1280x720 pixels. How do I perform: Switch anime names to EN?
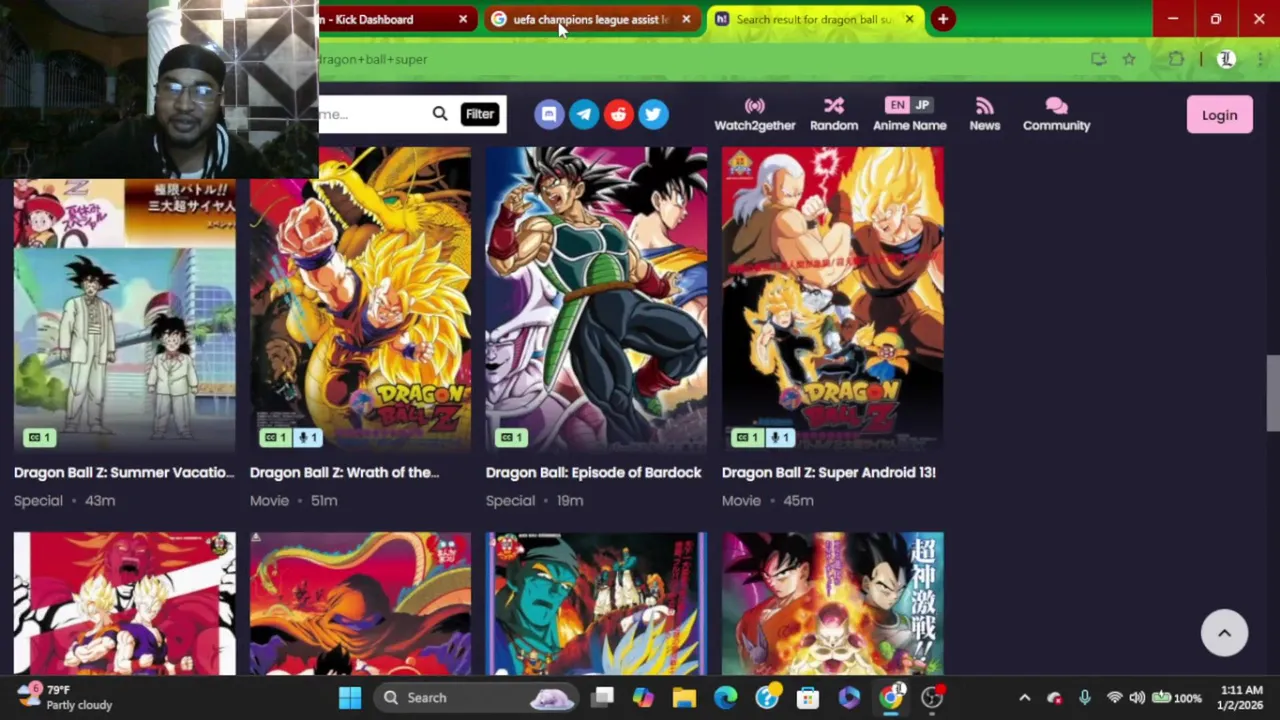[897, 105]
